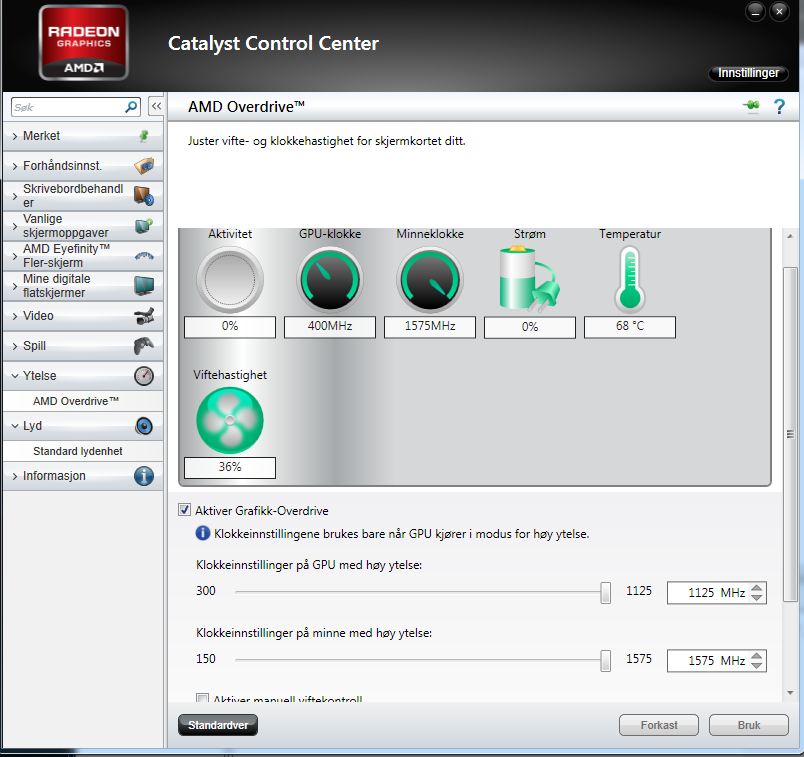The image size is (804, 757).
Task: Click the Minneklokke gauge dial
Action: coord(430,280)
